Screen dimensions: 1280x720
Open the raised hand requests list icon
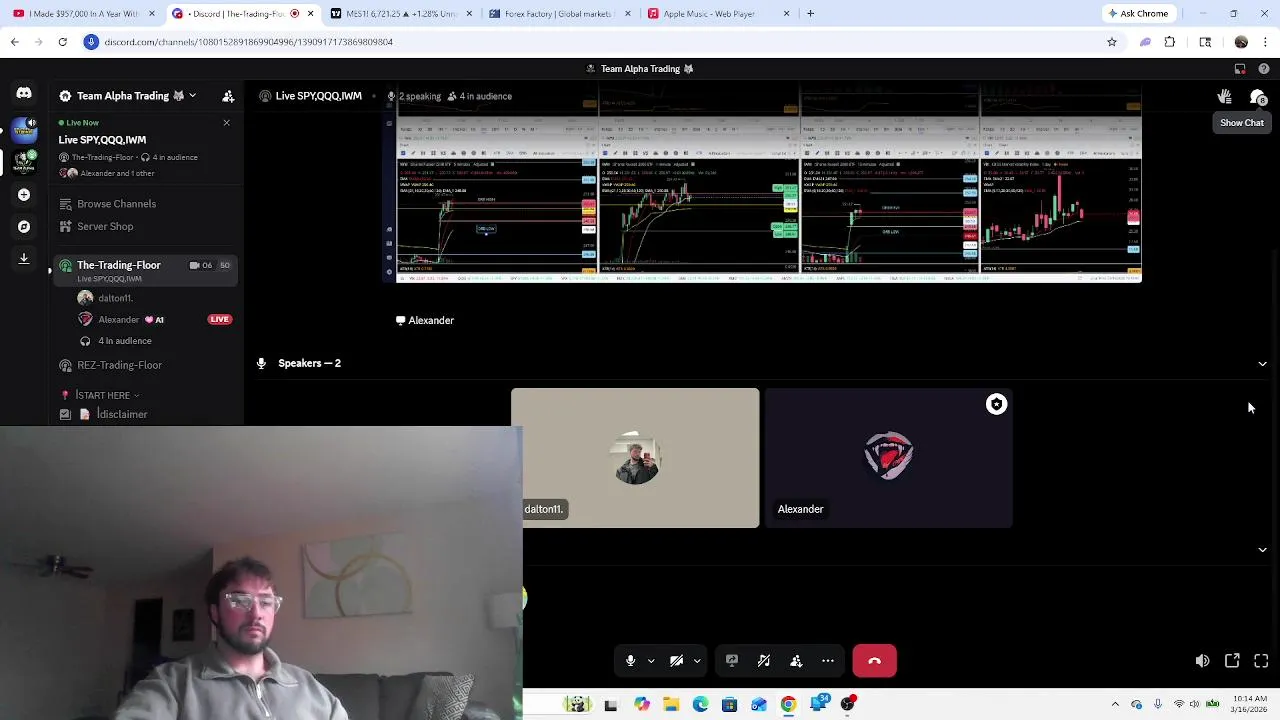click(1224, 96)
